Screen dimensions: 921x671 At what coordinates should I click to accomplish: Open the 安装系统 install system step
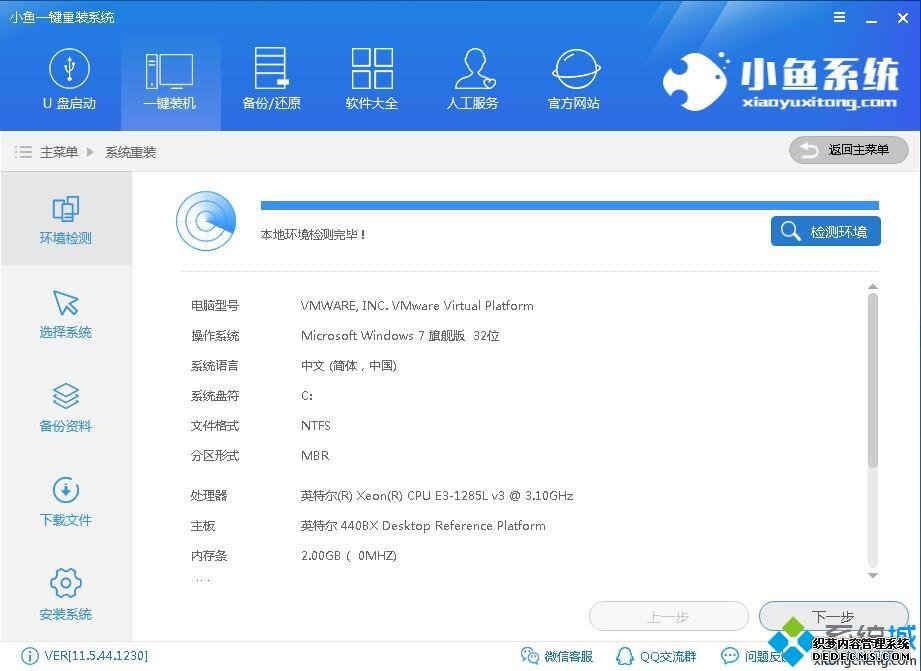tap(66, 595)
